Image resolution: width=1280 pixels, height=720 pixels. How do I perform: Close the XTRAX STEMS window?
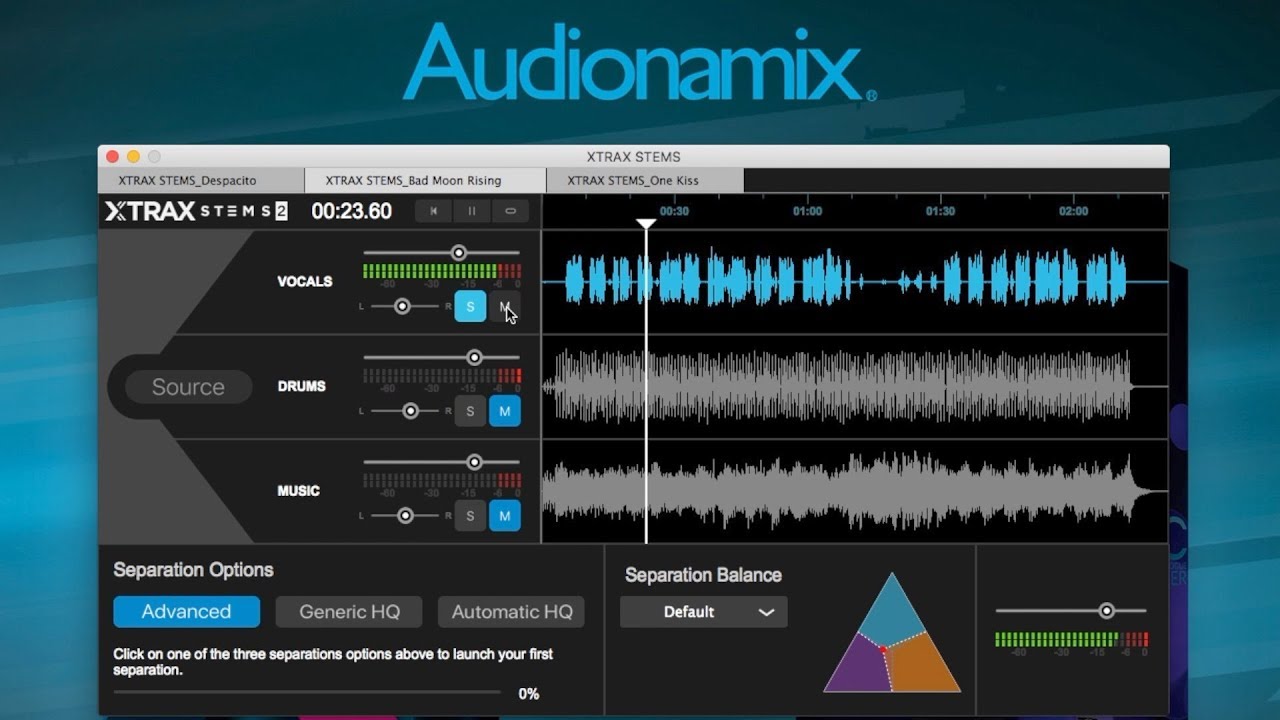pyautogui.click(x=112, y=156)
